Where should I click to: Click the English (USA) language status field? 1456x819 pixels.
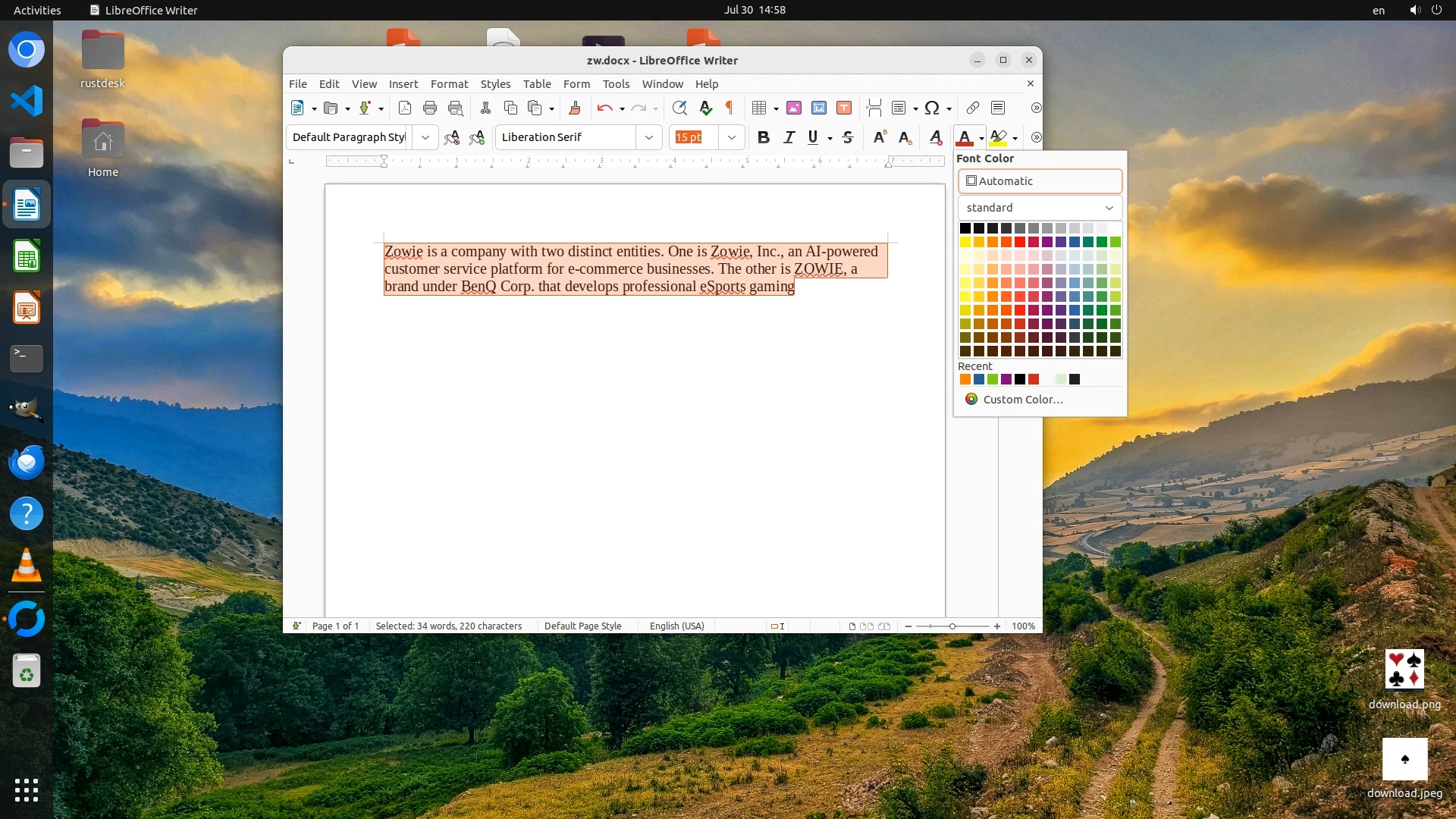coord(676,626)
